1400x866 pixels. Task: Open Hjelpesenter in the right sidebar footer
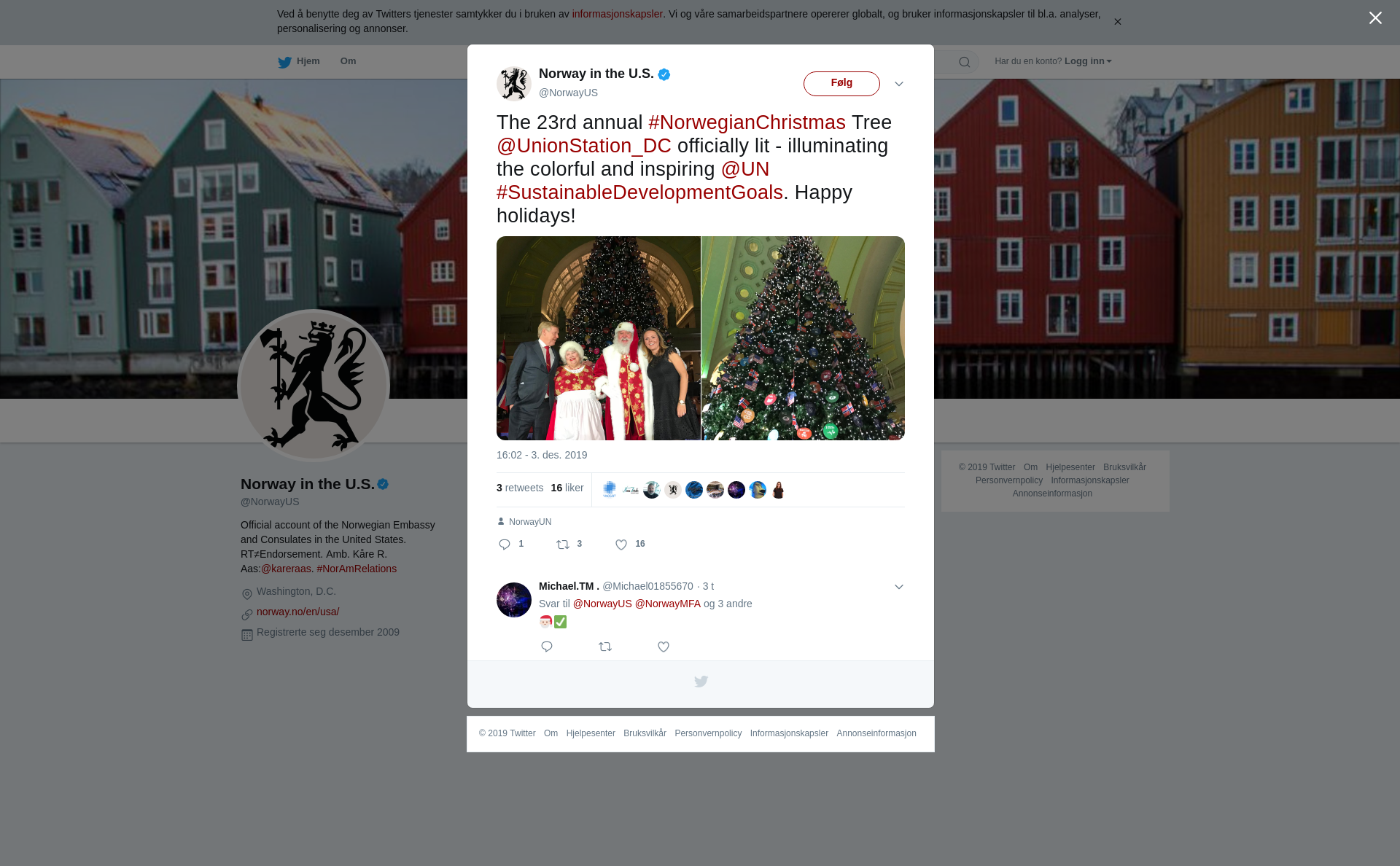pos(1070,467)
